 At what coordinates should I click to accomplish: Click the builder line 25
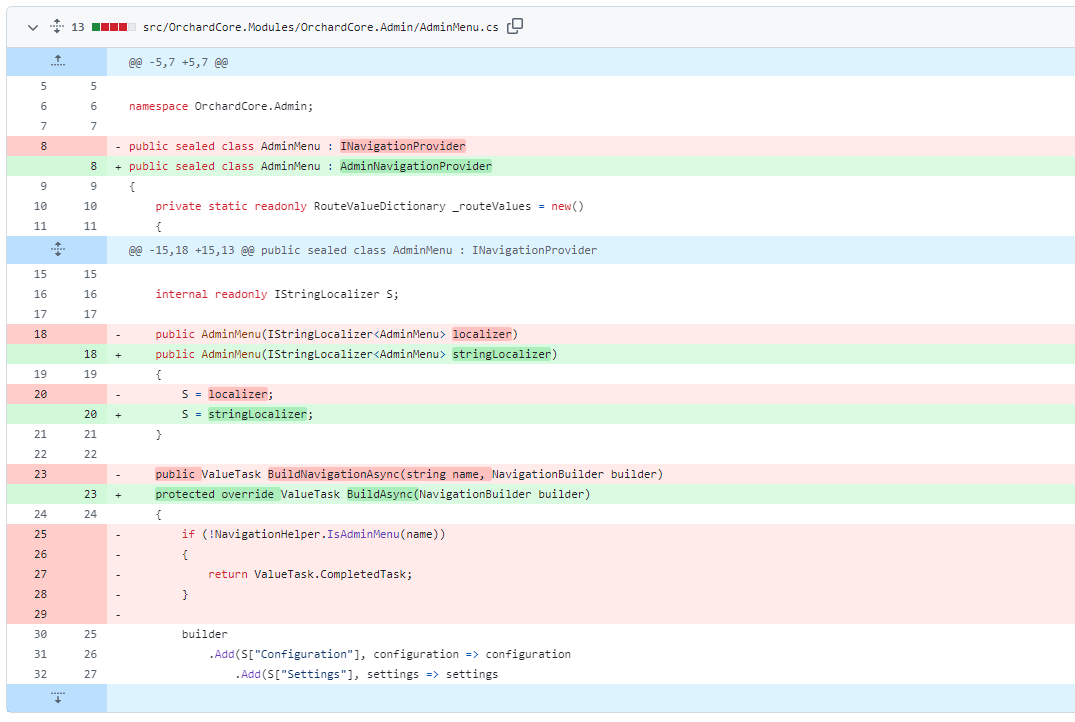pyautogui.click(x=204, y=634)
